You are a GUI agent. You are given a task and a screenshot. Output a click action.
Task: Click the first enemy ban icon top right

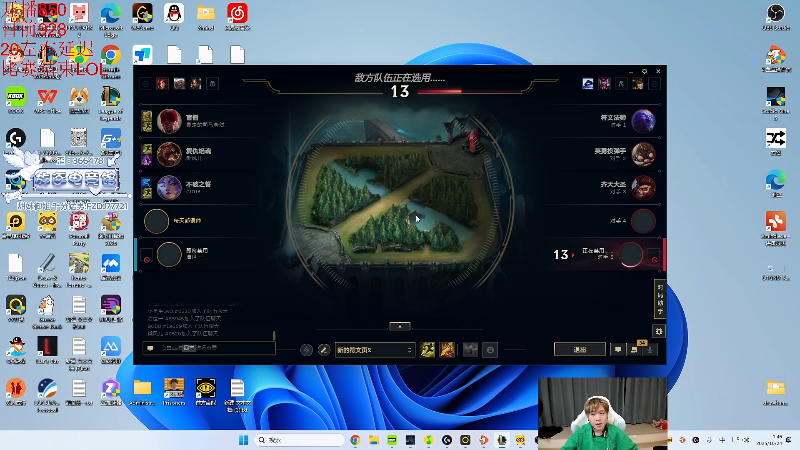pyautogui.click(x=588, y=84)
